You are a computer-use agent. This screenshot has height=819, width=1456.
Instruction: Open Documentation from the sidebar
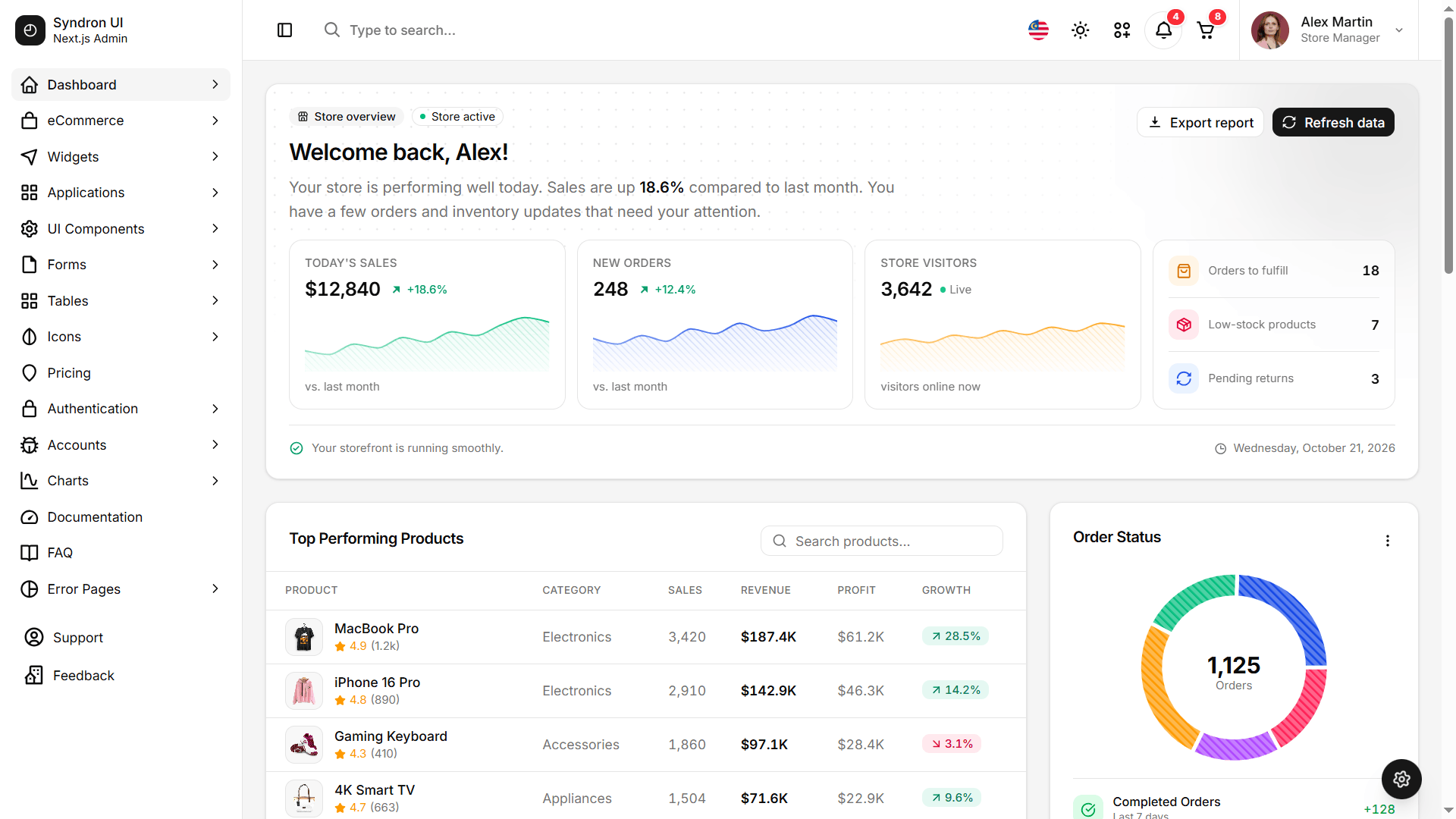coord(121,517)
